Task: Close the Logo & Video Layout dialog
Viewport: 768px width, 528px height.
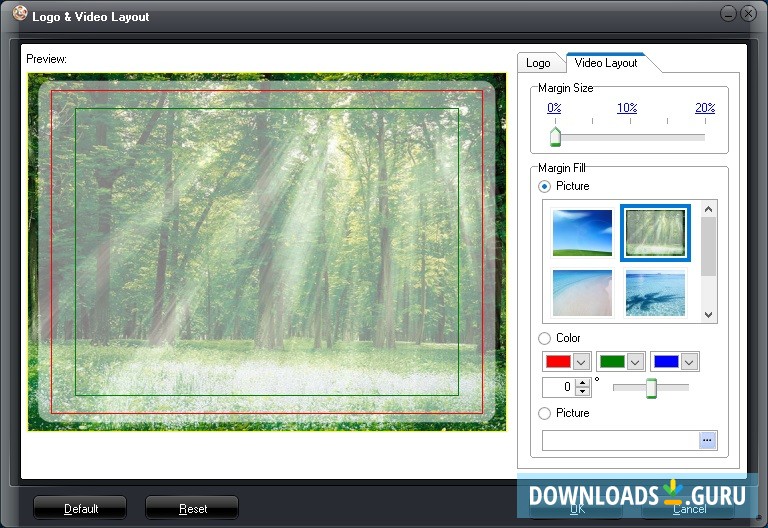Action: coord(748,14)
